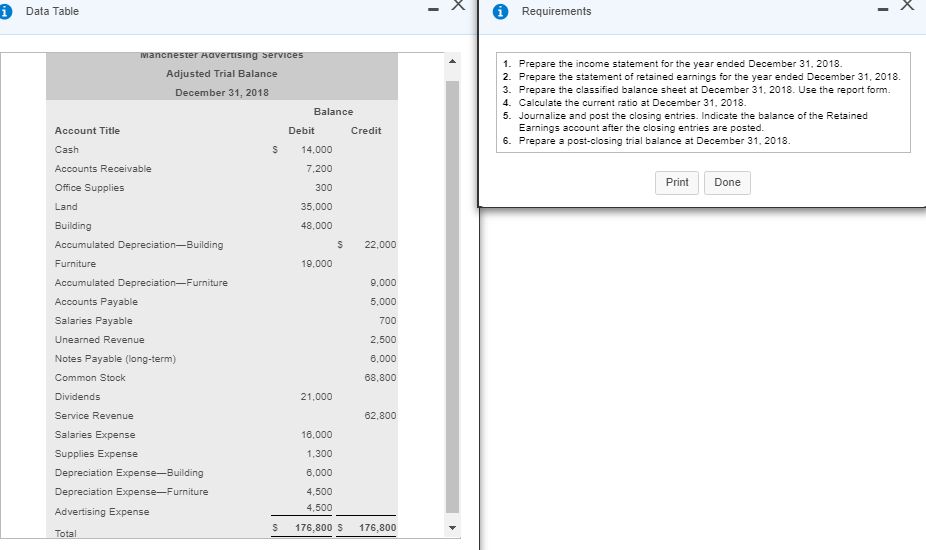Select the Cash account row label

click(67, 150)
